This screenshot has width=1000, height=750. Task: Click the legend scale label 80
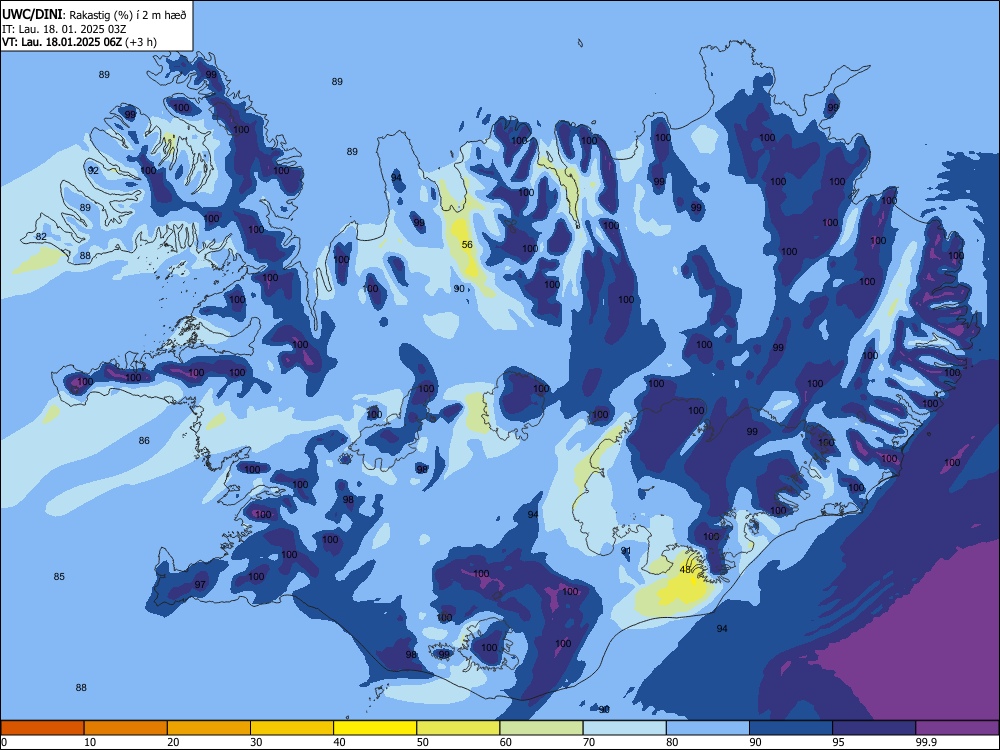click(672, 742)
